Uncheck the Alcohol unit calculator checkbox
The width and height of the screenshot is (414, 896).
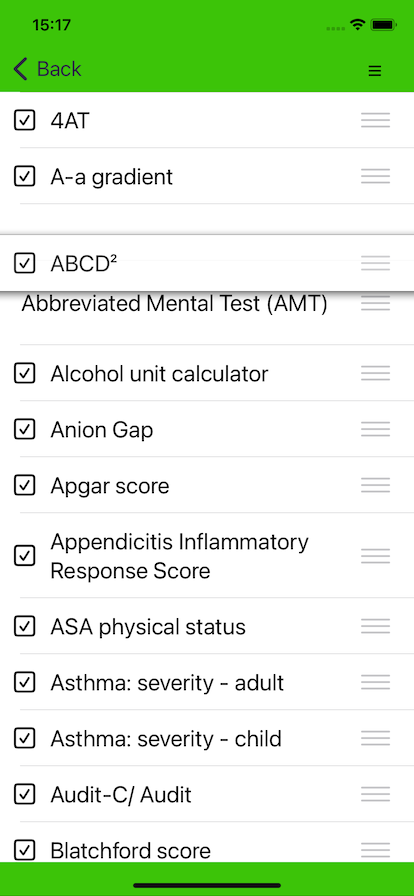pyautogui.click(x=25, y=374)
